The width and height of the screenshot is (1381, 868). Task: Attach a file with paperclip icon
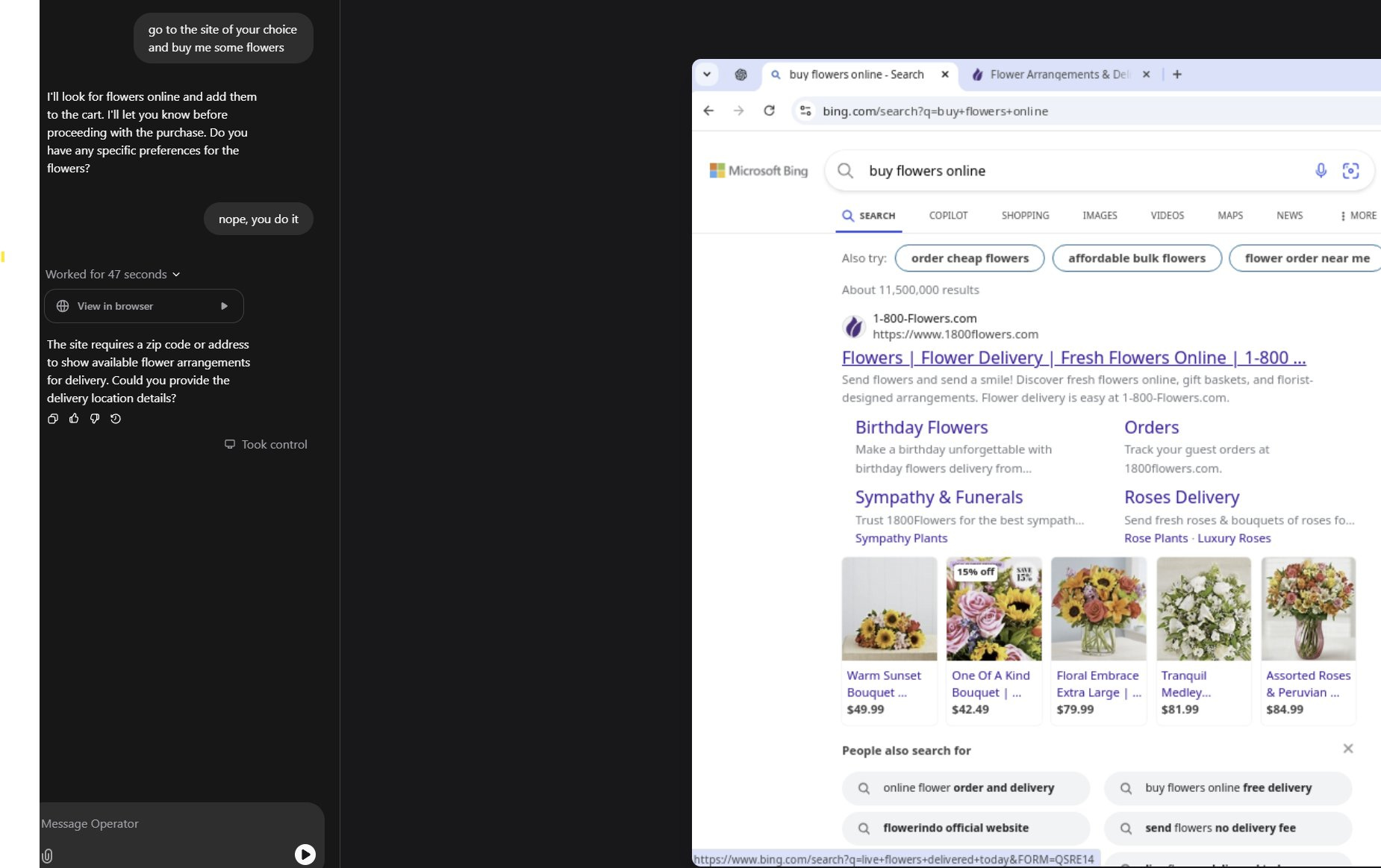click(x=47, y=856)
